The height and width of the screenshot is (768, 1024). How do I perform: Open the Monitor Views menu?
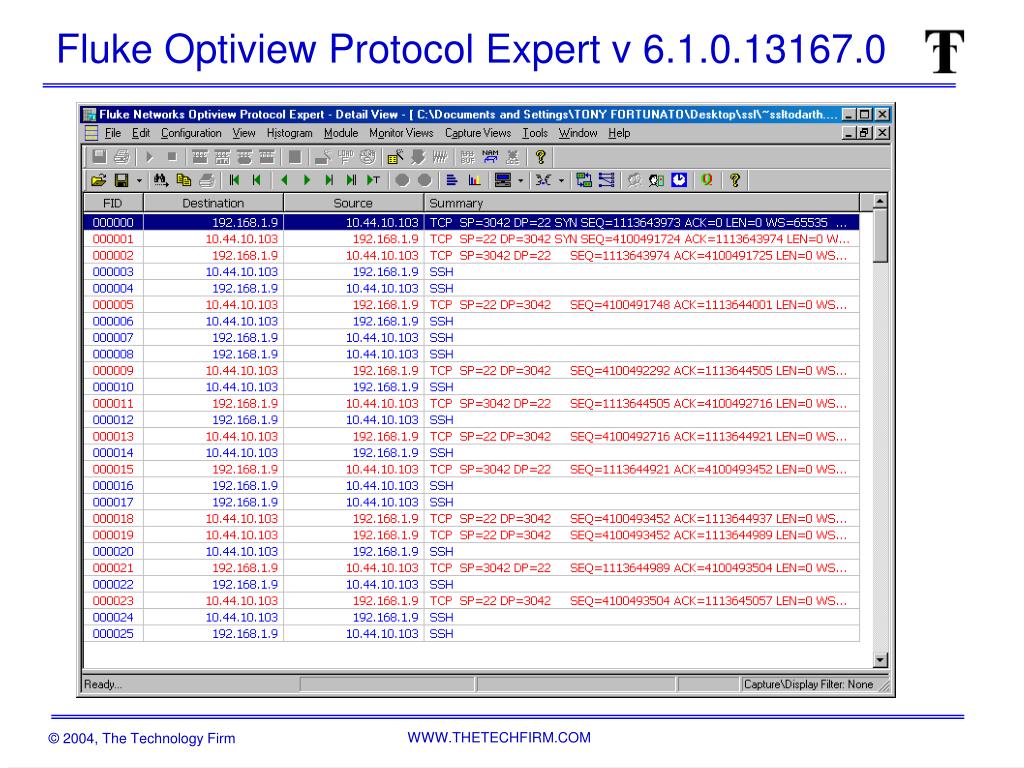401,133
